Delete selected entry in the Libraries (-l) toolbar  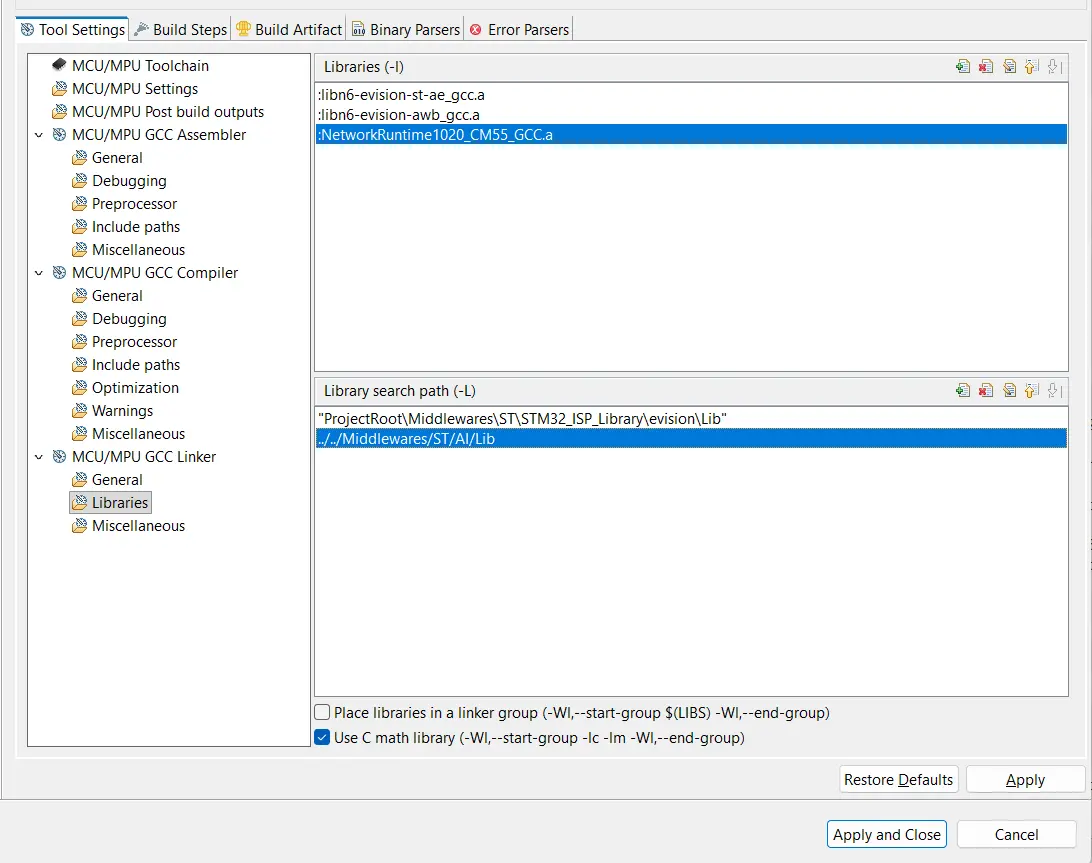click(x=986, y=67)
